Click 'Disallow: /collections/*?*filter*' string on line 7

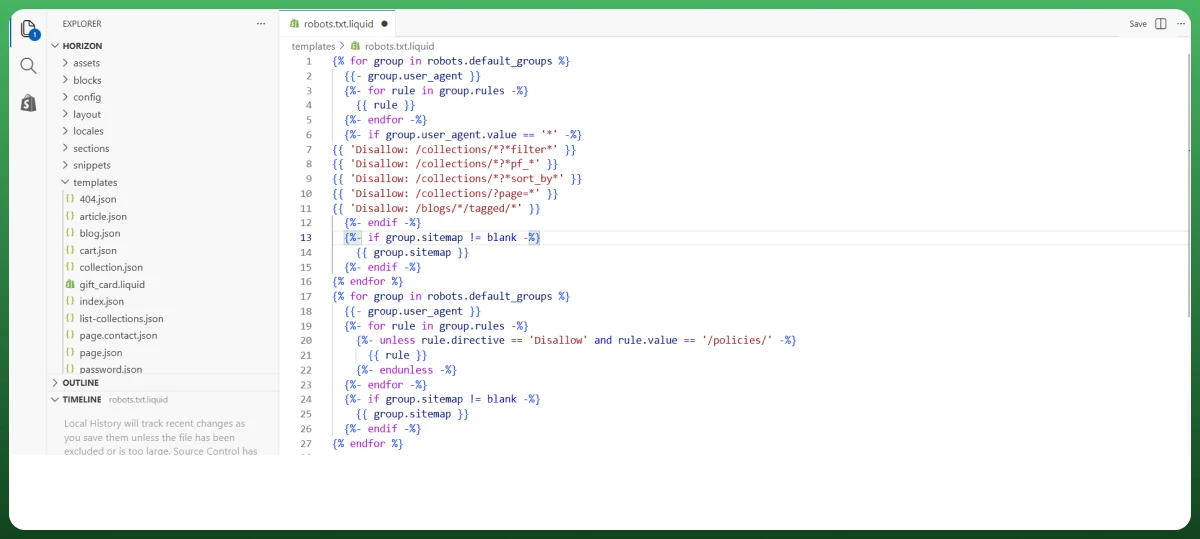(453, 149)
